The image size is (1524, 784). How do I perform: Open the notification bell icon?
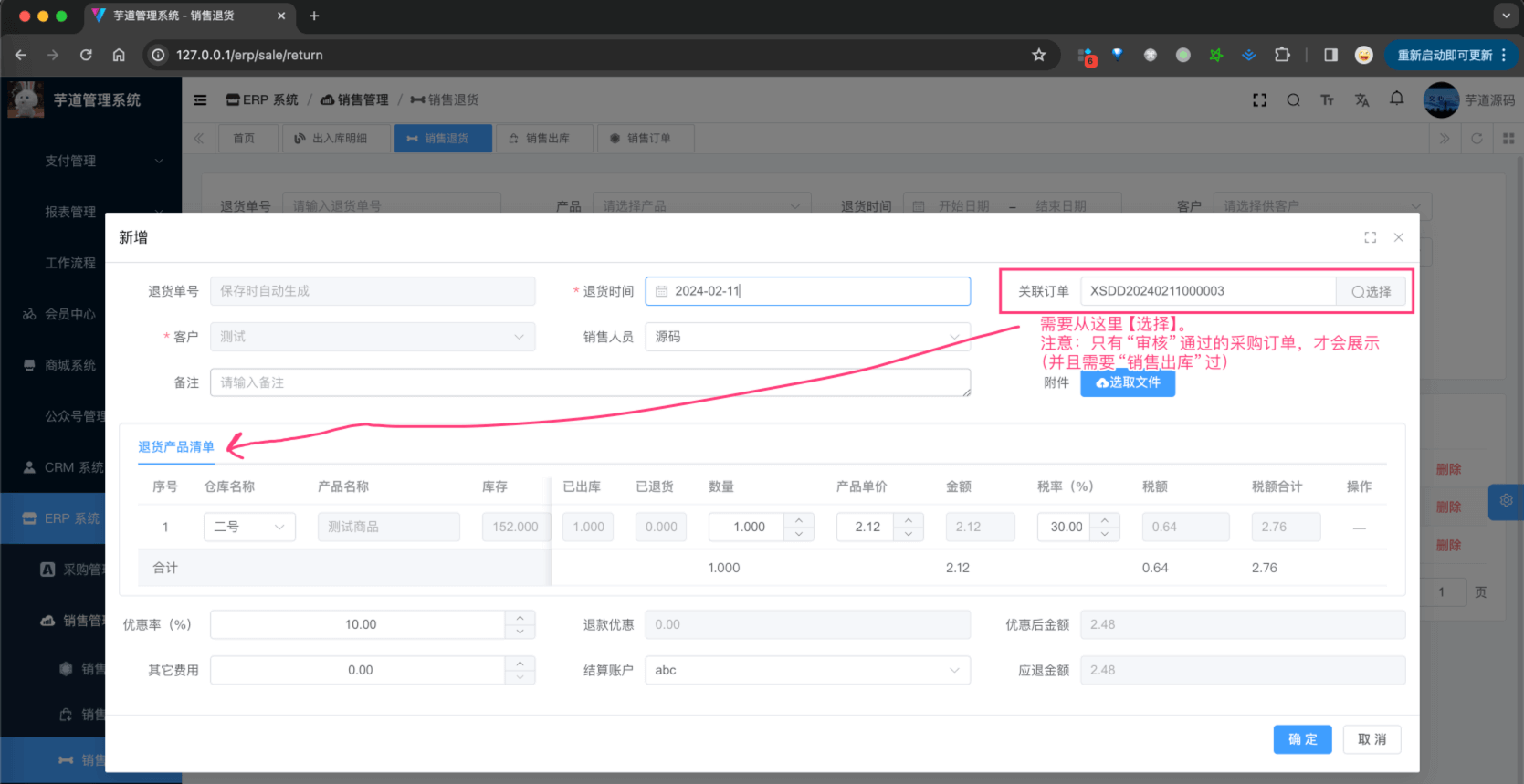click(1396, 99)
